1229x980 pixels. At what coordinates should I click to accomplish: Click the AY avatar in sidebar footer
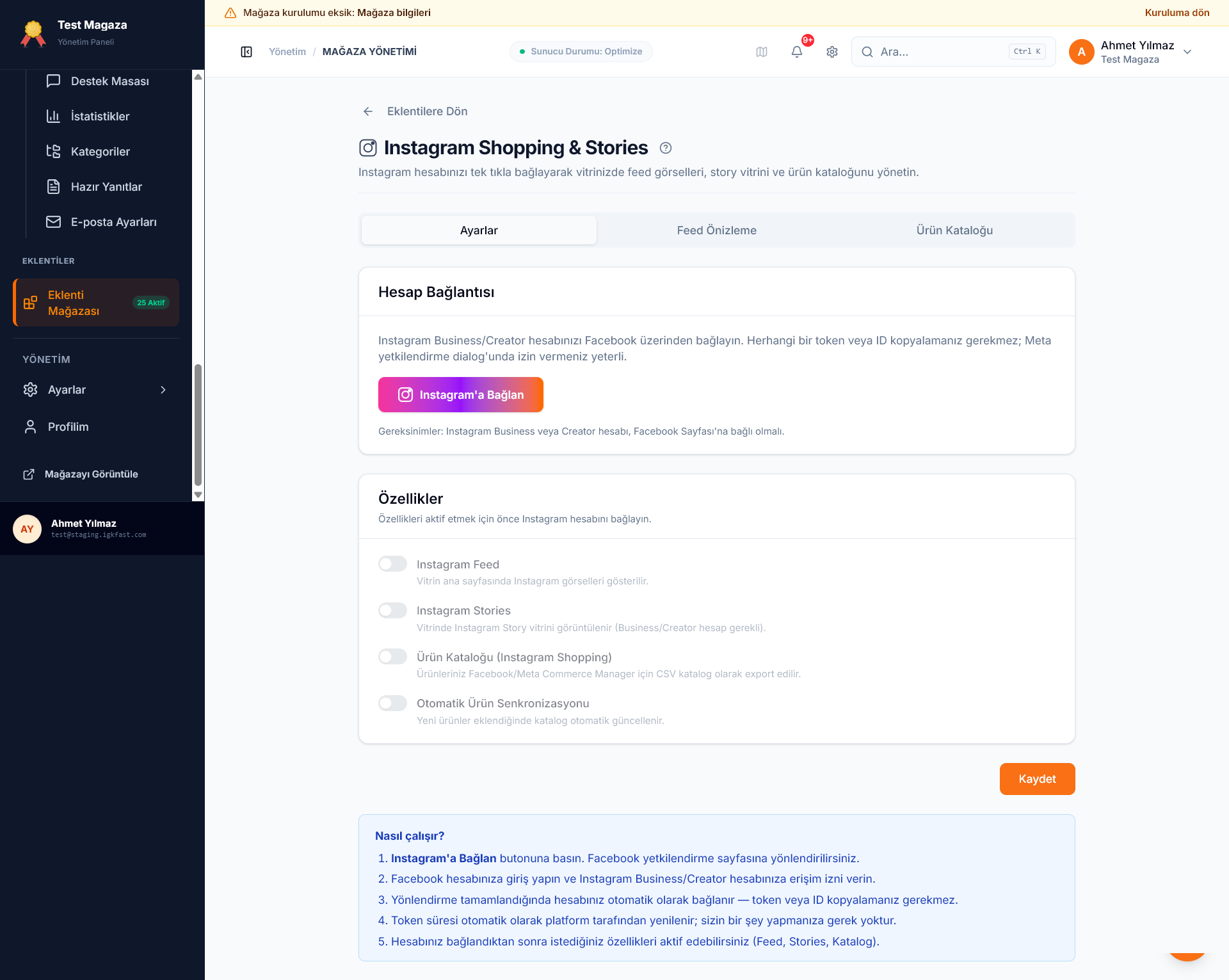pos(27,529)
